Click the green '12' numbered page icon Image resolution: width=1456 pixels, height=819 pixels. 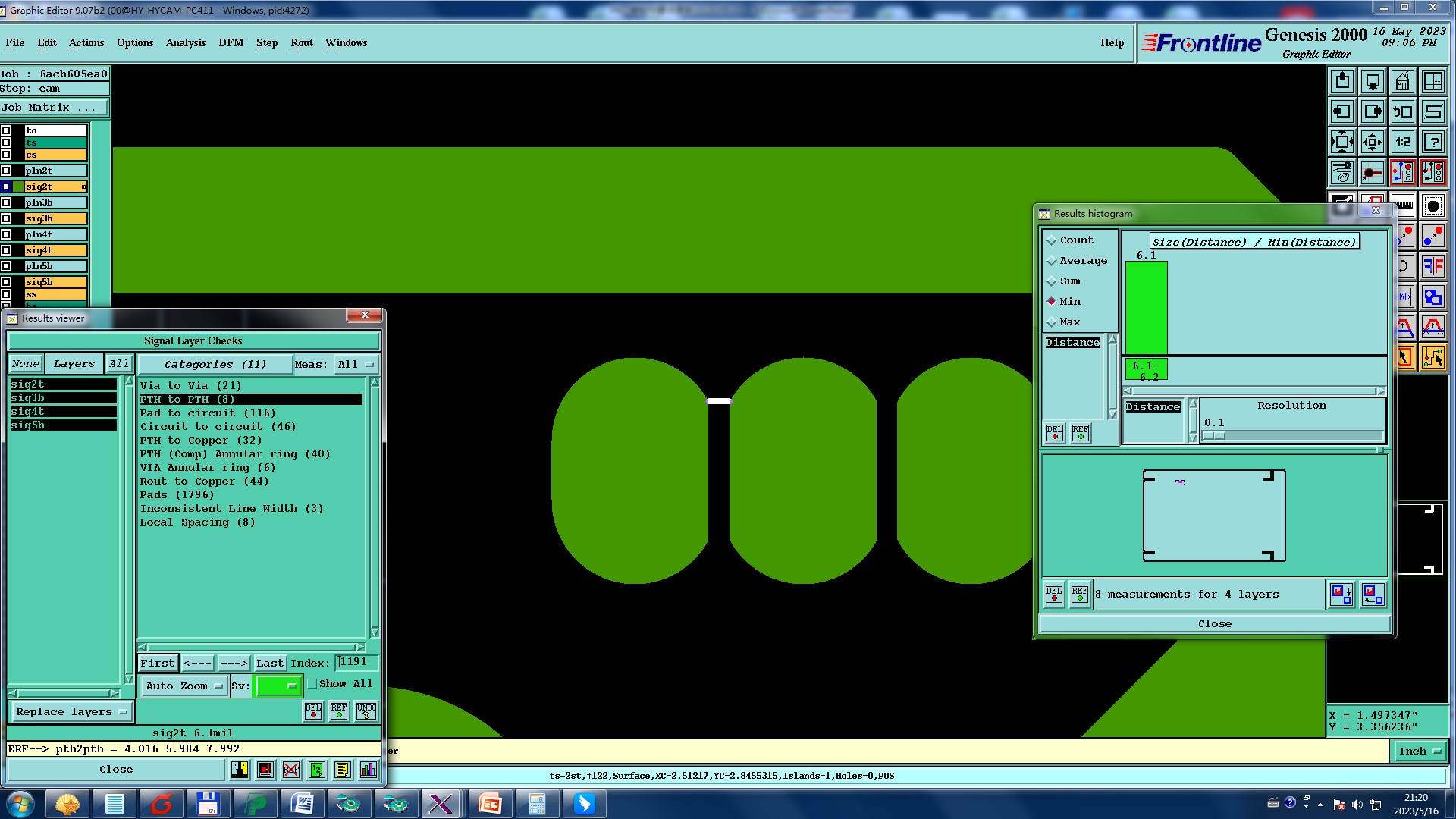point(317,770)
